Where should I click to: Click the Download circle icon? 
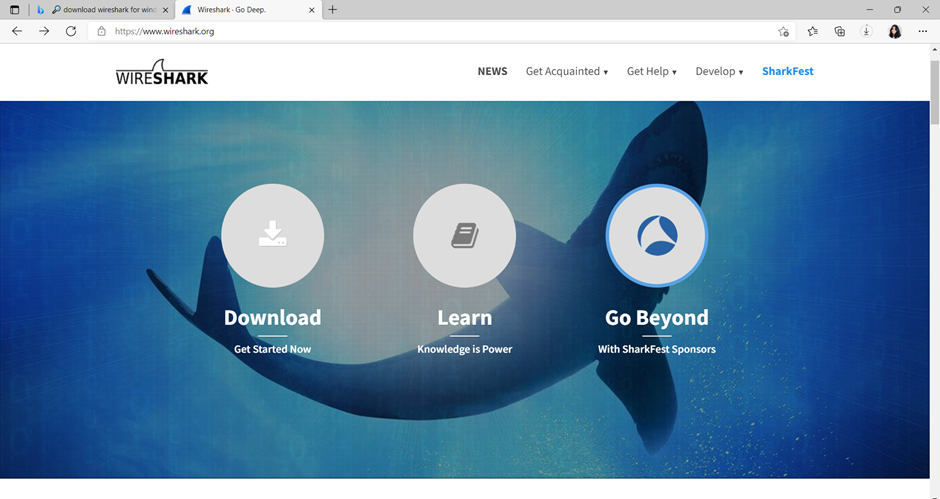click(273, 236)
